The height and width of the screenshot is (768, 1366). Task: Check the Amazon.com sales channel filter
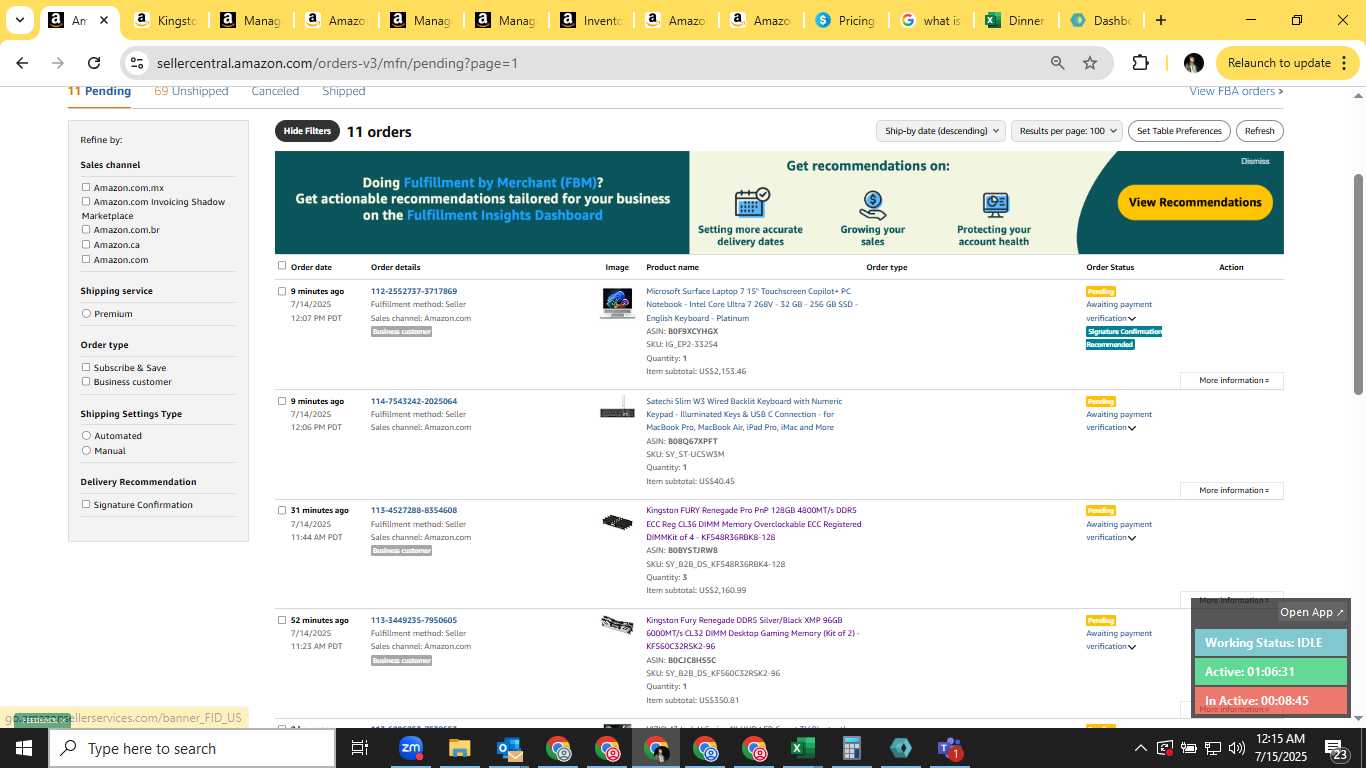pos(86,259)
